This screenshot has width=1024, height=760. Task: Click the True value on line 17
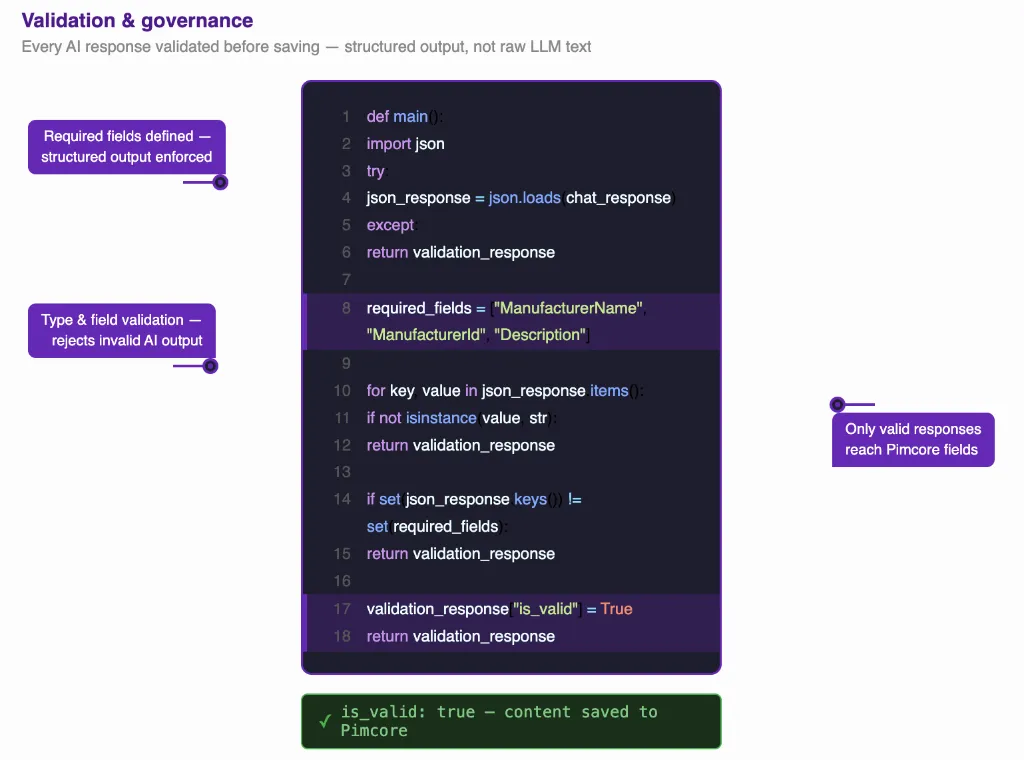[616, 609]
